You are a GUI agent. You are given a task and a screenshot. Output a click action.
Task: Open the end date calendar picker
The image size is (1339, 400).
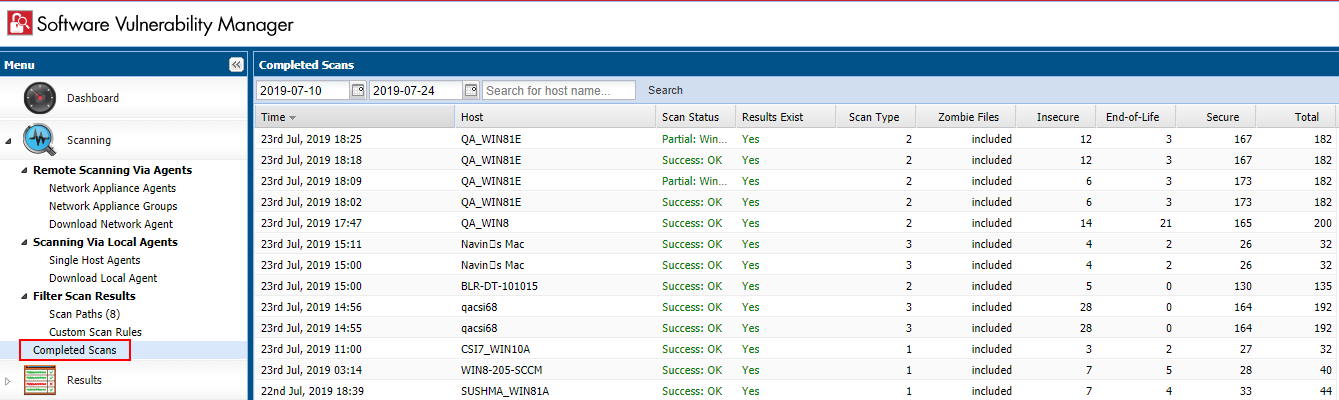pyautogui.click(x=471, y=90)
